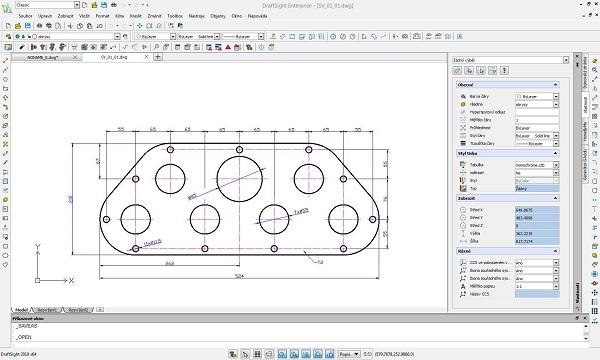Screen dimensions: 600x360
Task: Click the New file icon in the title bar quick access
Action: pyautogui.click(x=85, y=5)
